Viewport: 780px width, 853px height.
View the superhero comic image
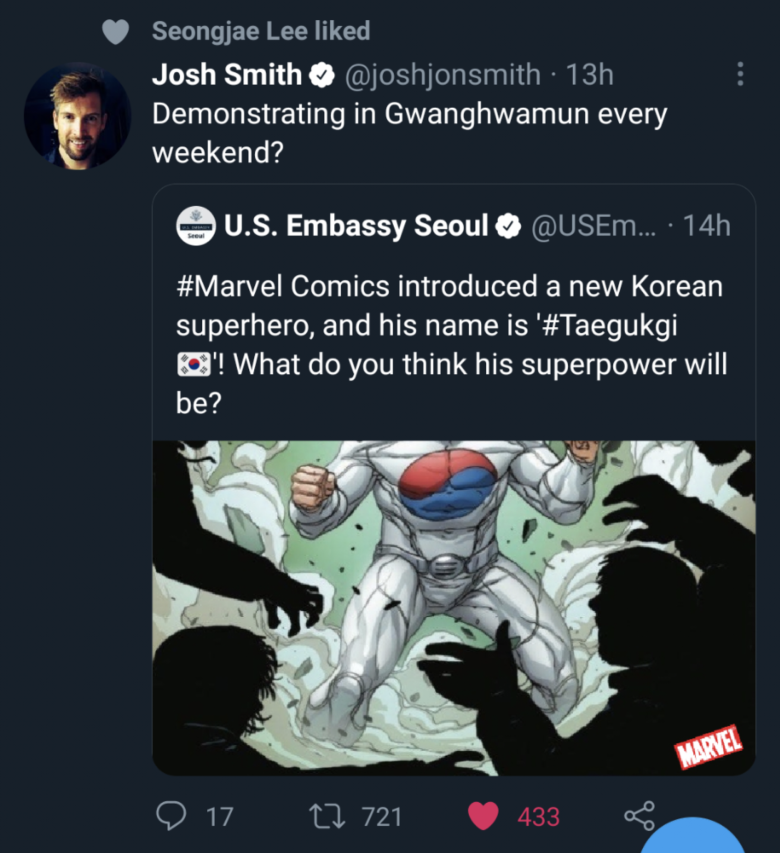(453, 607)
